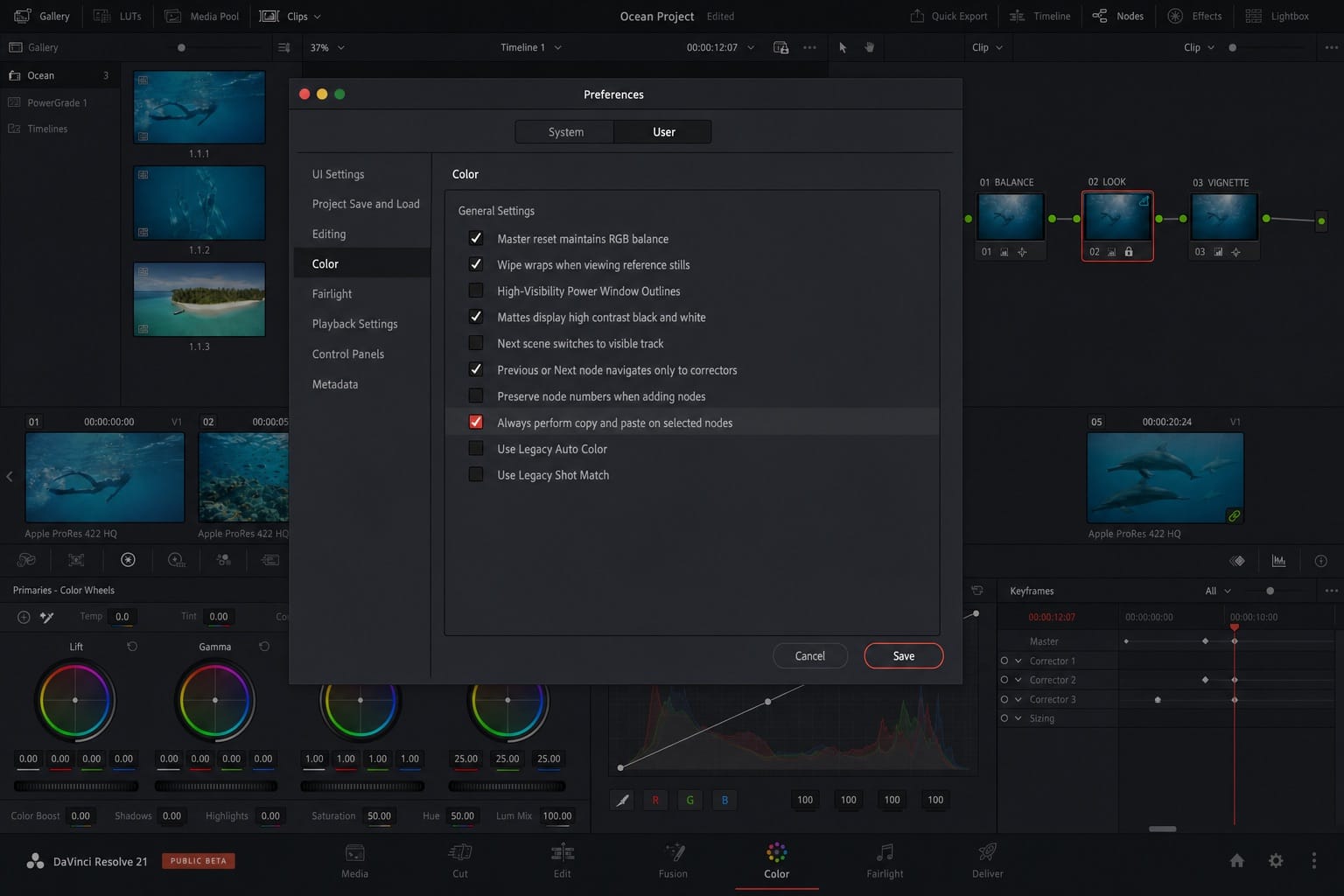Reset the Gamma color wheel
Screen dimensions: 1344x896
[264, 647]
